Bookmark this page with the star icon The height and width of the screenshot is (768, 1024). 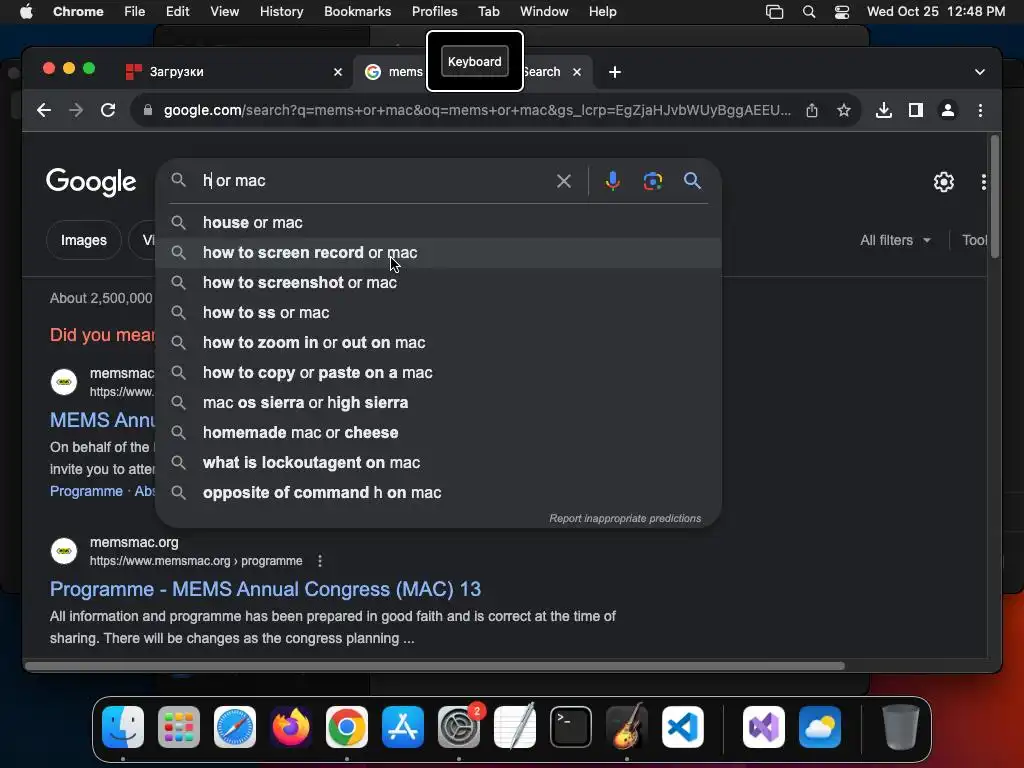point(844,110)
